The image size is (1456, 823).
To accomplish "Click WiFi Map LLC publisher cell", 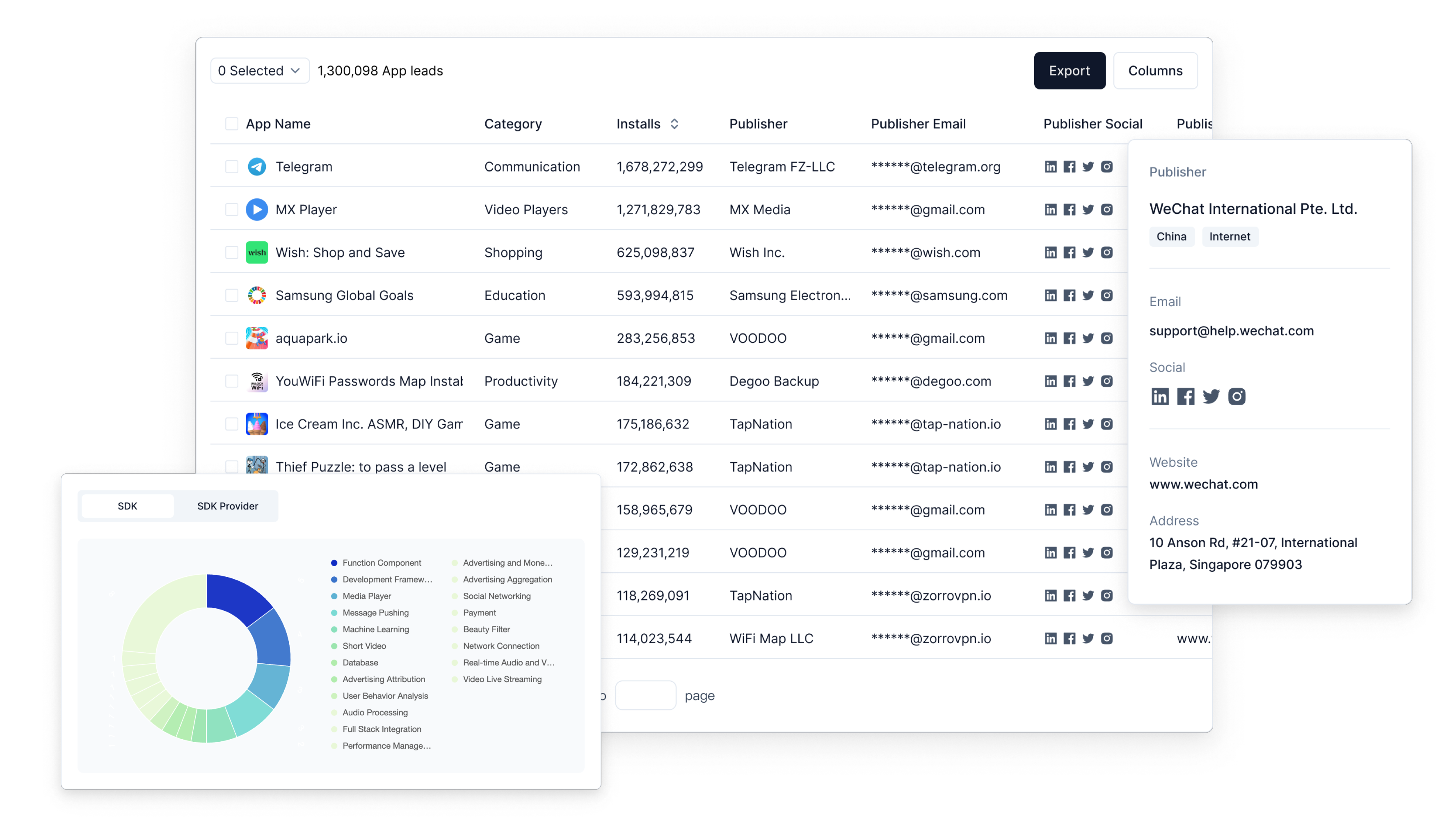I will coord(771,639).
